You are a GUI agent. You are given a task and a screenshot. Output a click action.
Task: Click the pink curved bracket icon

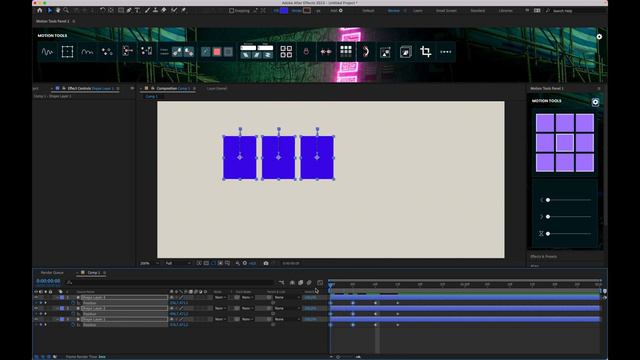[x=366, y=52]
